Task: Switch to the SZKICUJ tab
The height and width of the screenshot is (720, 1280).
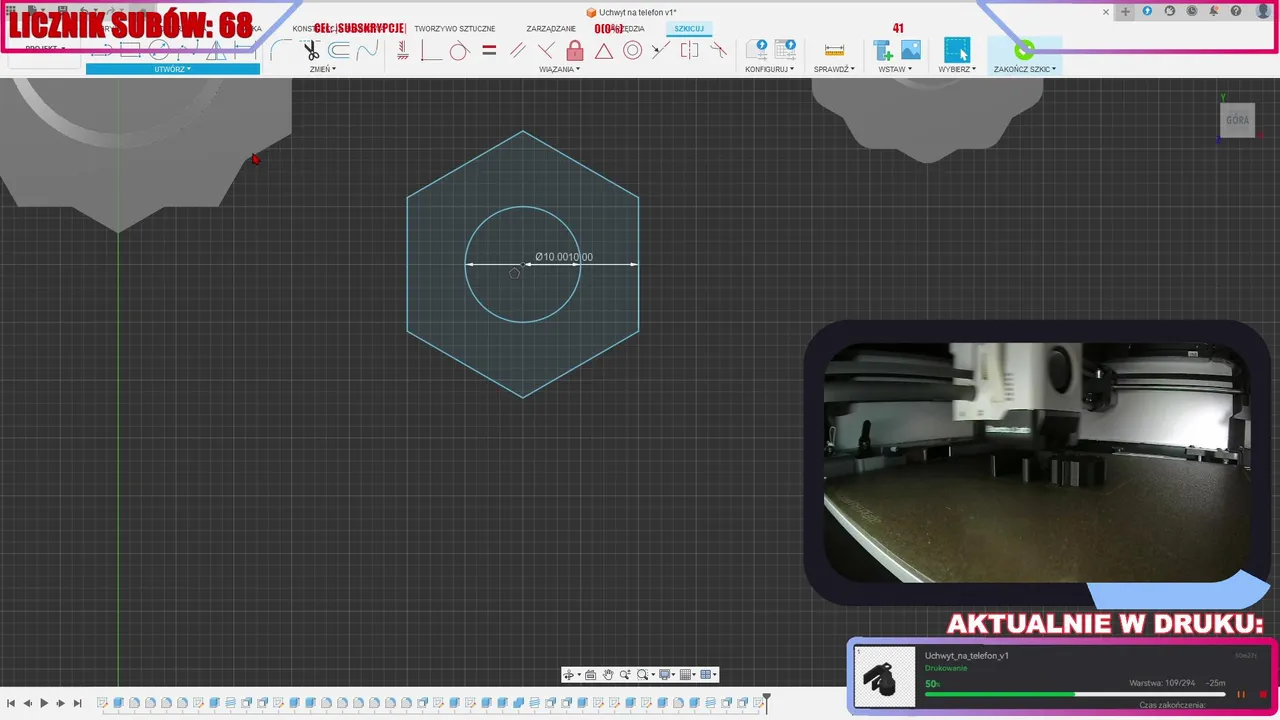Action: coord(688,29)
